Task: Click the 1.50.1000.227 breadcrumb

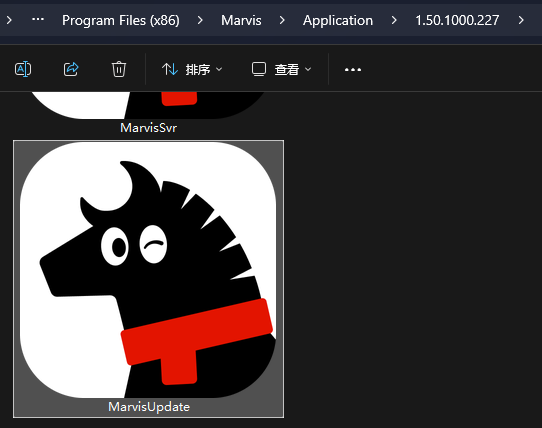Action: 457,20
